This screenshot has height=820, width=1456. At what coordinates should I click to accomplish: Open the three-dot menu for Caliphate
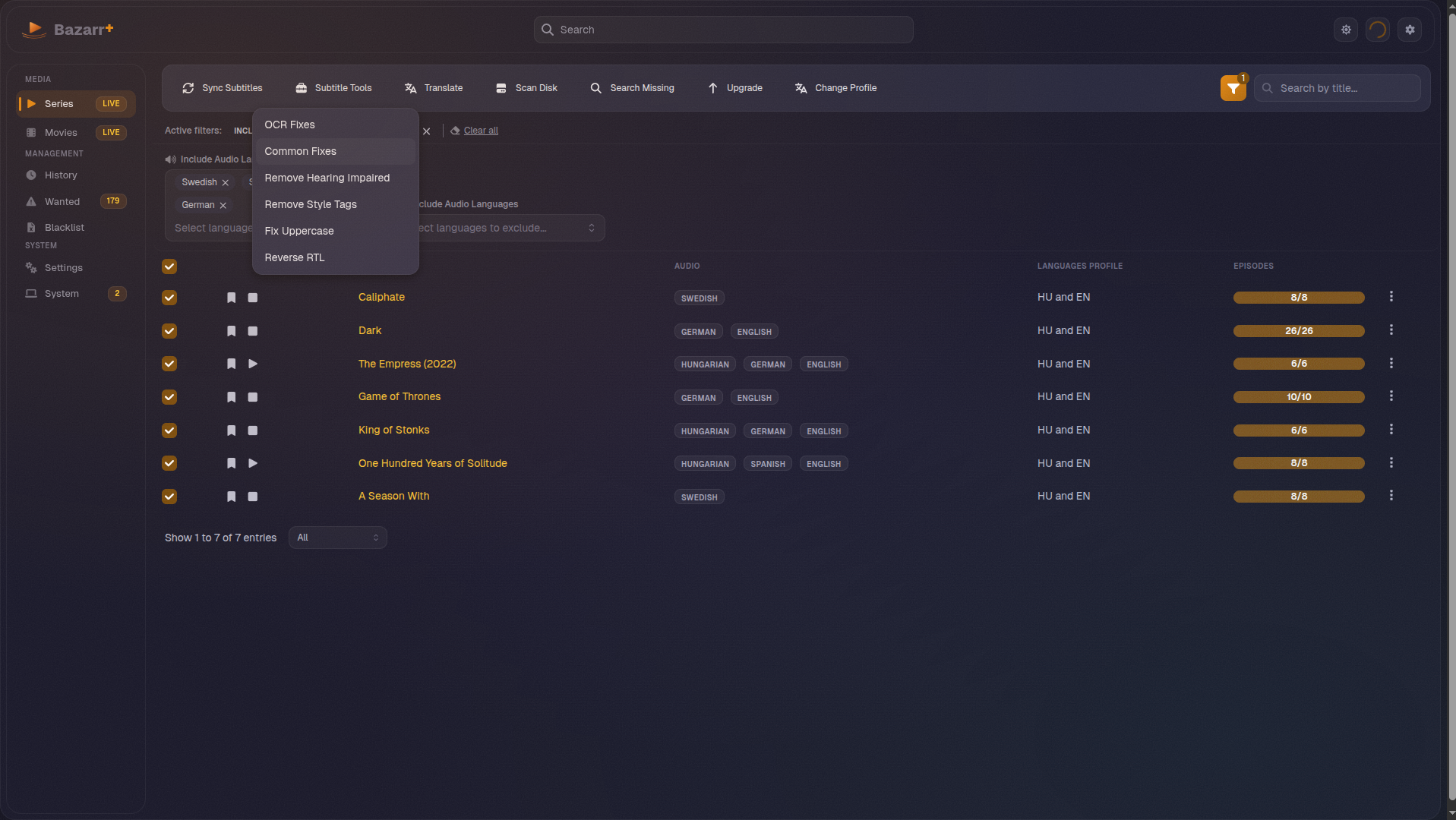point(1391,296)
